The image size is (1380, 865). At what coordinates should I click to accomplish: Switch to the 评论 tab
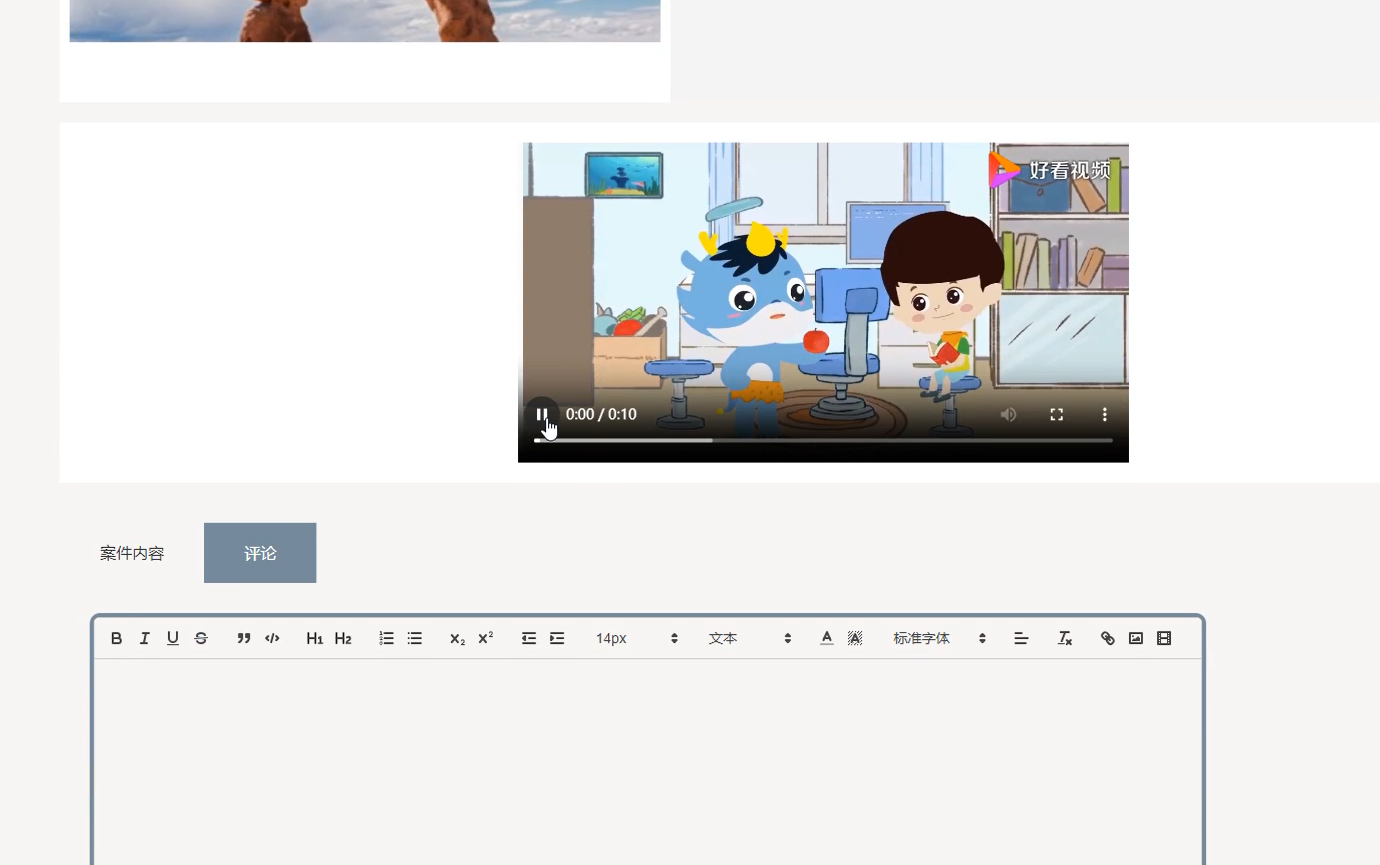tap(260, 553)
